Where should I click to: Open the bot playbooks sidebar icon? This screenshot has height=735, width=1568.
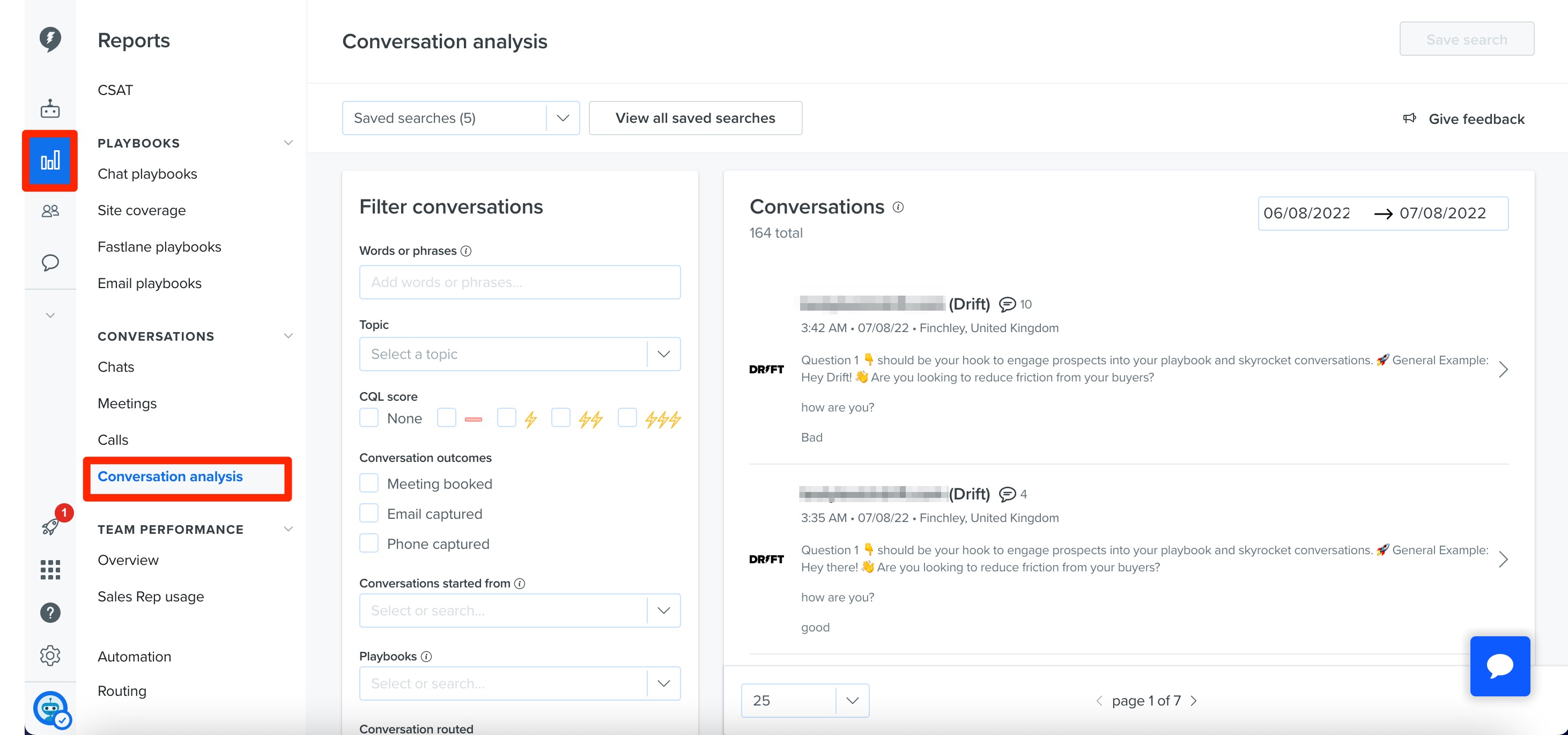click(x=50, y=109)
